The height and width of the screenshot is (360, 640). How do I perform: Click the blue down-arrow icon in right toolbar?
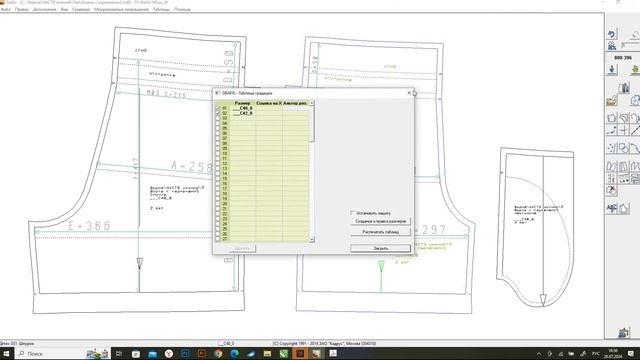(611, 69)
